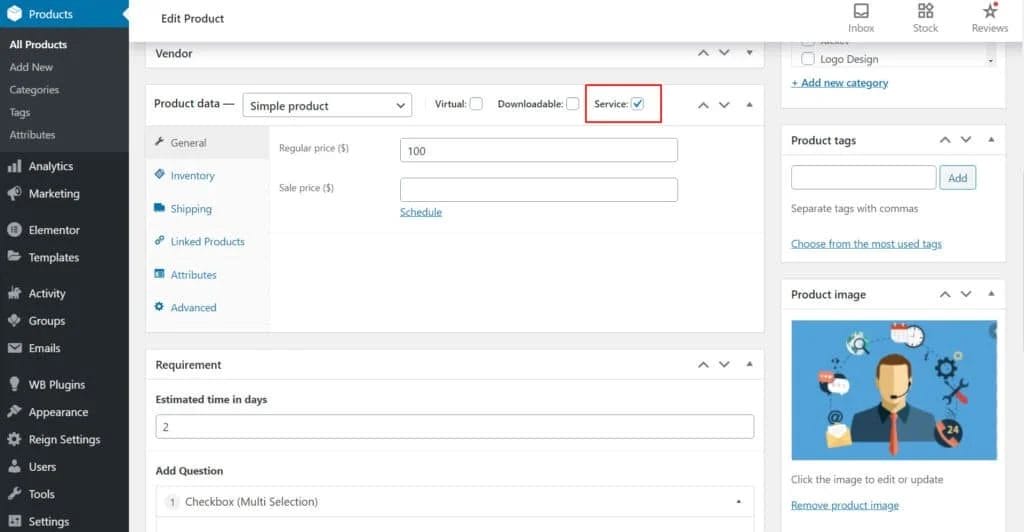1024x532 pixels.
Task: Collapse the Requirement panel with triangle toggle
Action: coord(749,365)
